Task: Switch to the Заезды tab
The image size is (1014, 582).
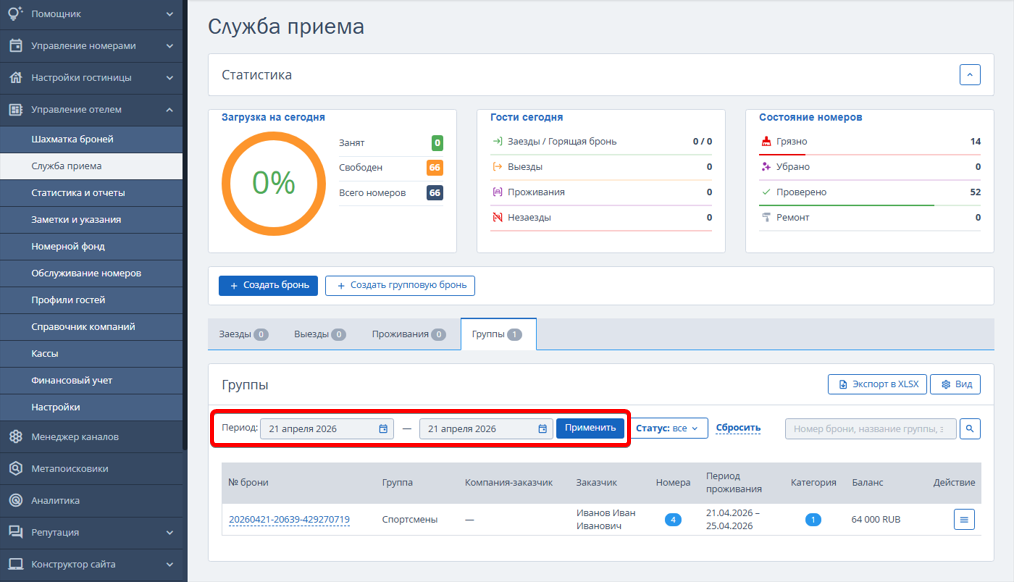Action: (x=243, y=334)
